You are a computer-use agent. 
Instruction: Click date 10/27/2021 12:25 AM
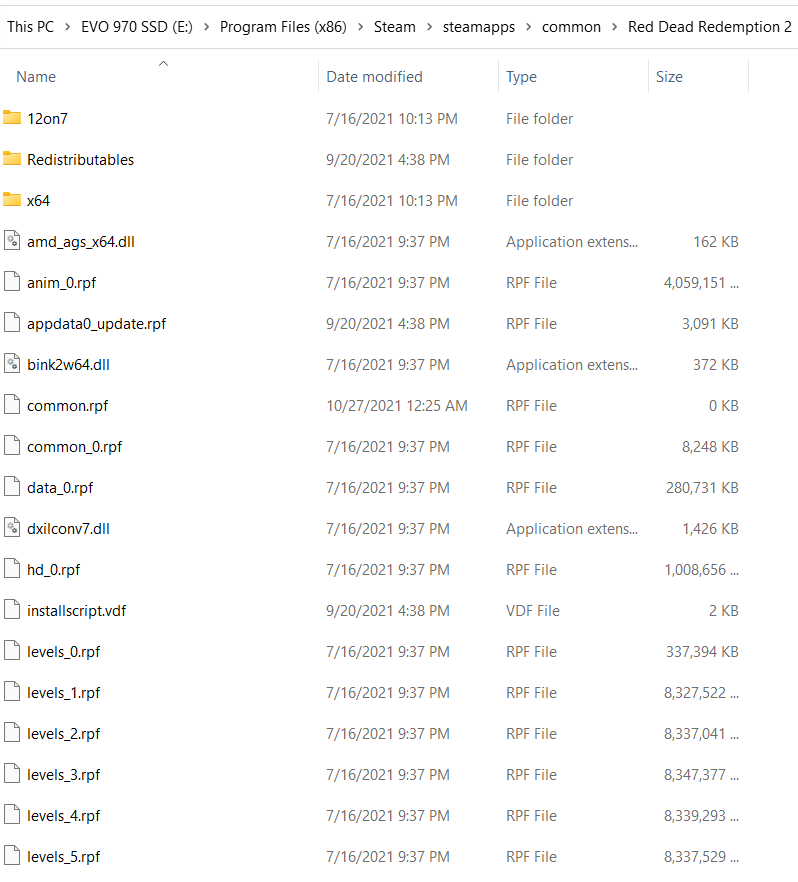[x=396, y=406]
